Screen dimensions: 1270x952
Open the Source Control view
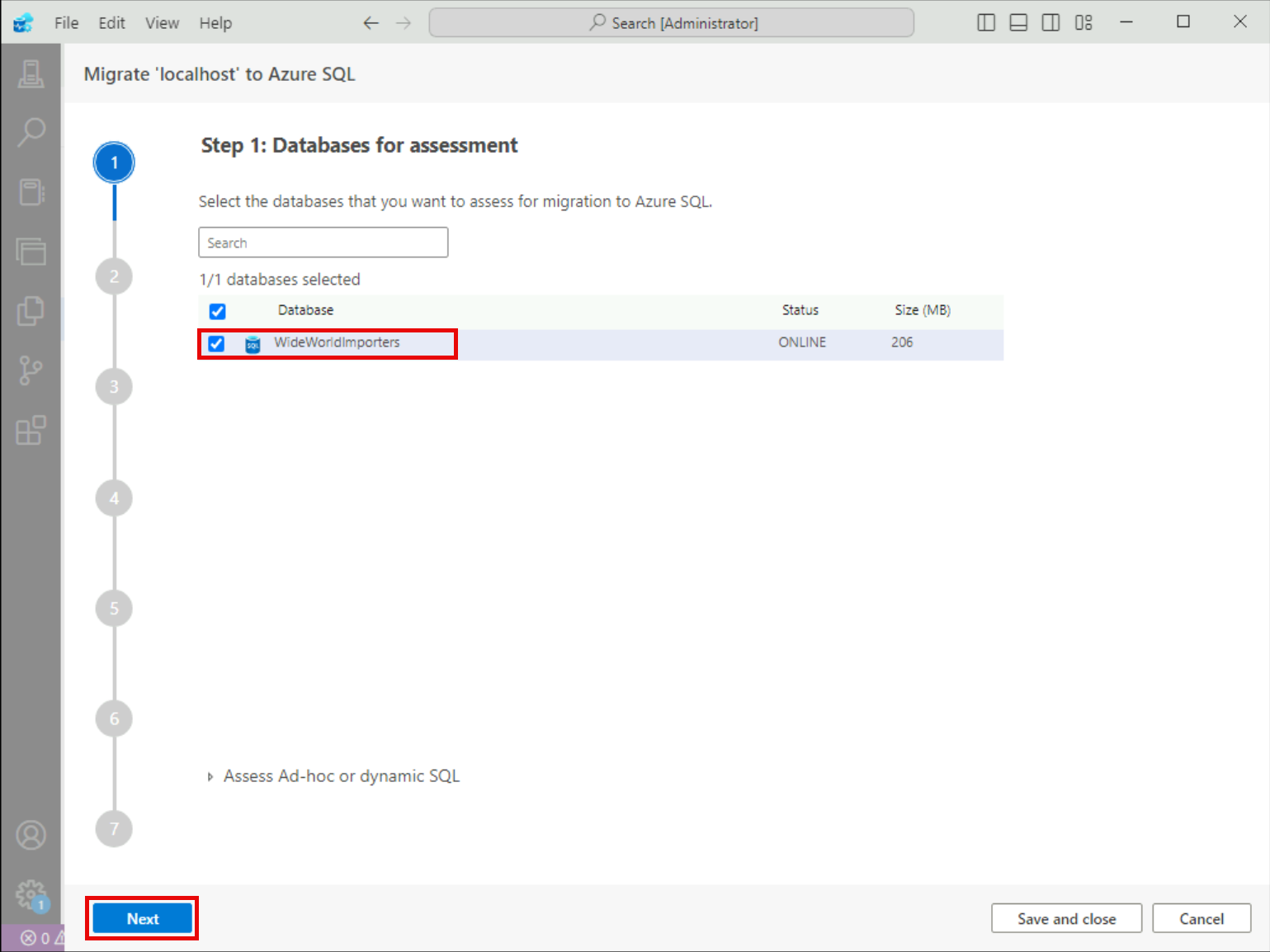pyautogui.click(x=31, y=370)
